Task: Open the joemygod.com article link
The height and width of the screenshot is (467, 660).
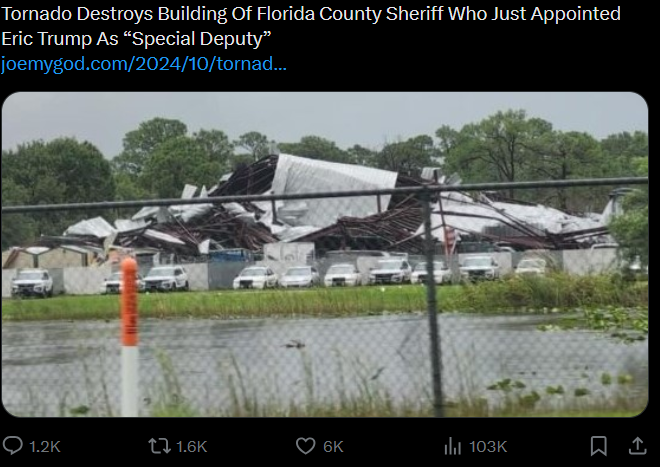Action: point(144,64)
